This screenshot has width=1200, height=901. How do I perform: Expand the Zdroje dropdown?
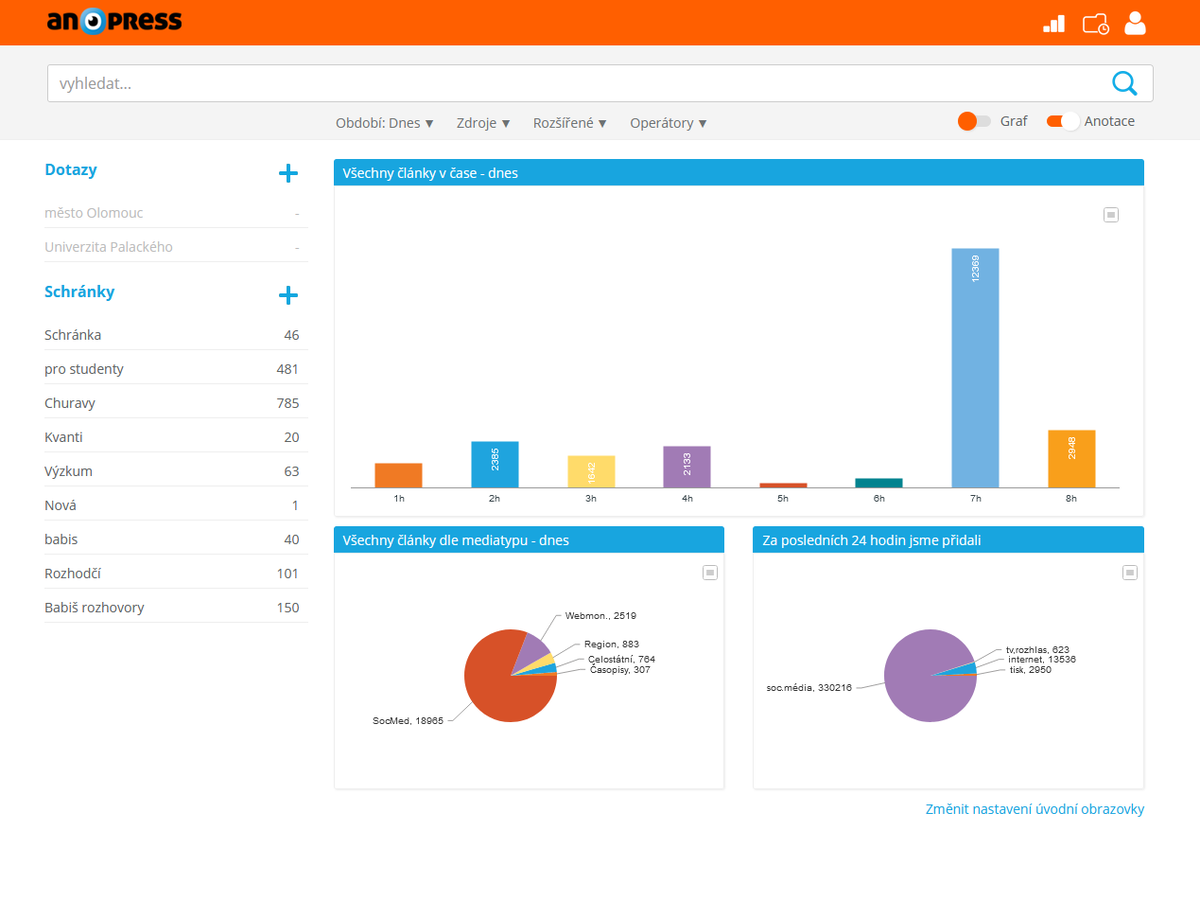(483, 123)
